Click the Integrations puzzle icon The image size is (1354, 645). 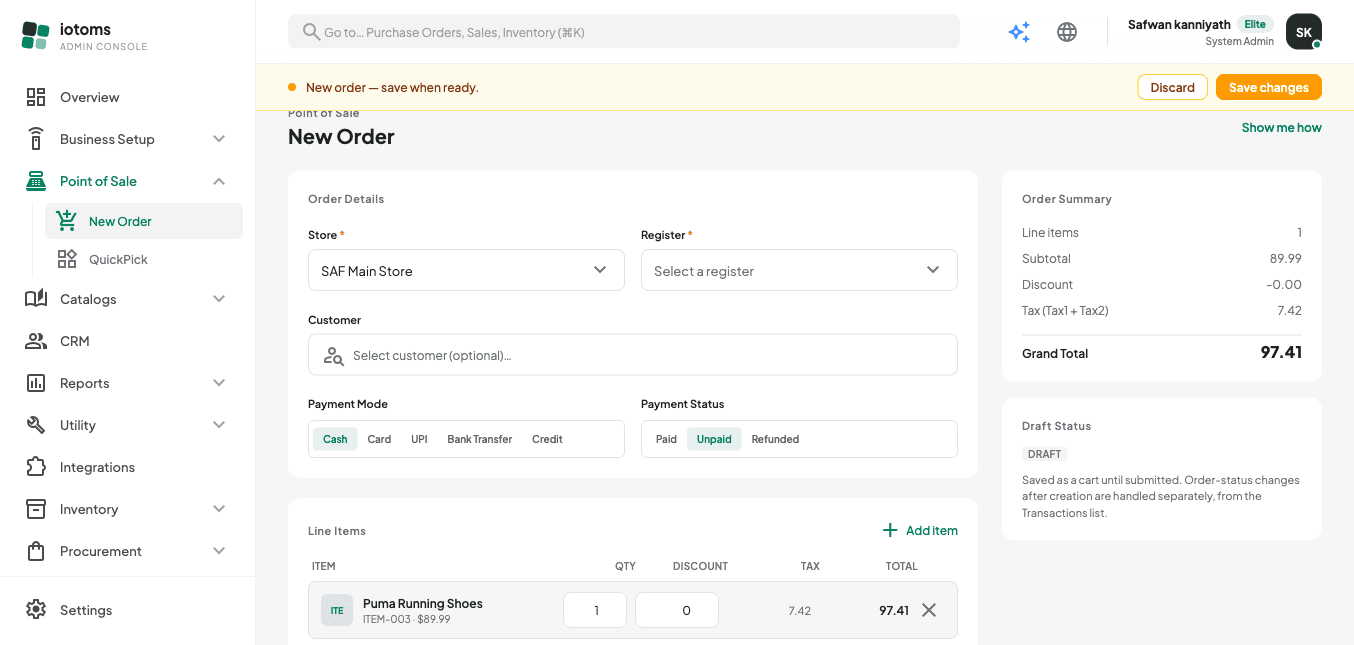pos(36,467)
